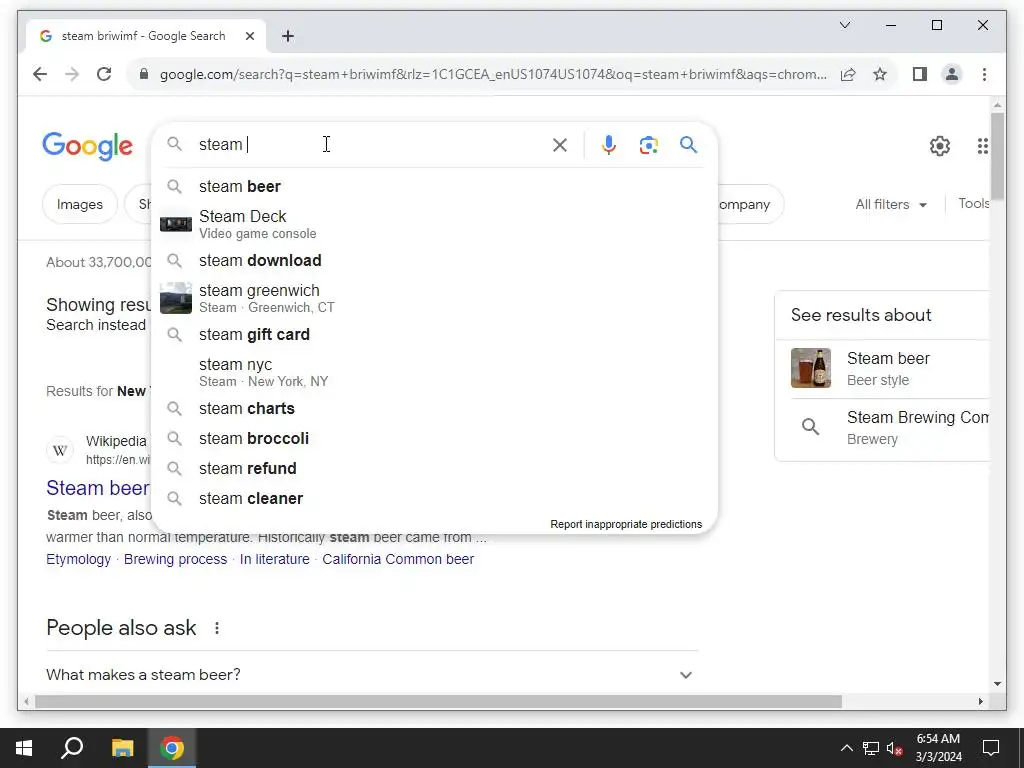The image size is (1024, 768).
Task: Select steam greenwich suggestion
Action: [x=434, y=298]
